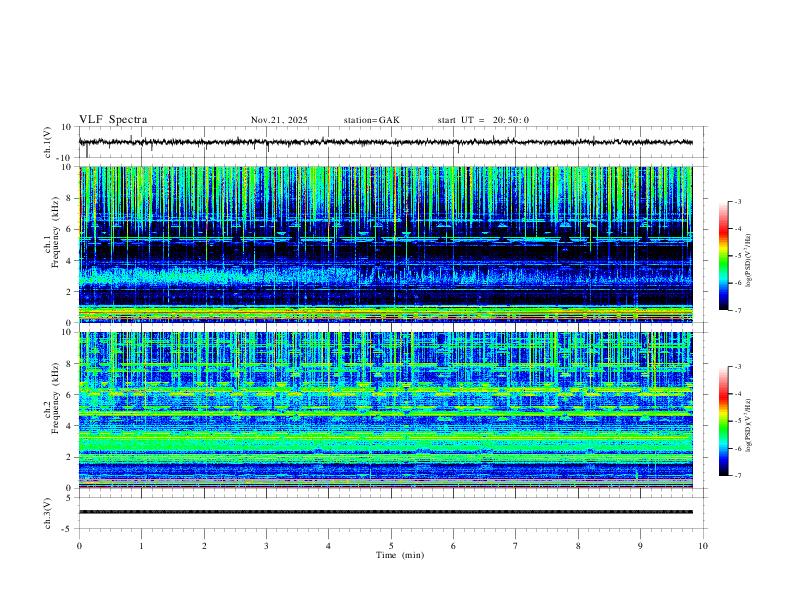Click the ch.3(V) axis label
The width and height of the screenshot is (792, 612).
[x=48, y=513]
